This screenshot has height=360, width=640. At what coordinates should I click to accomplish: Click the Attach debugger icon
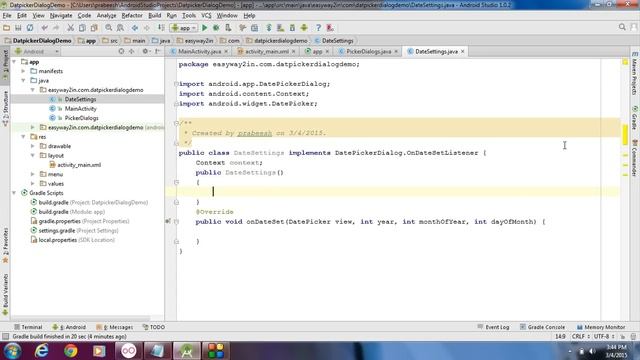click(228, 28)
